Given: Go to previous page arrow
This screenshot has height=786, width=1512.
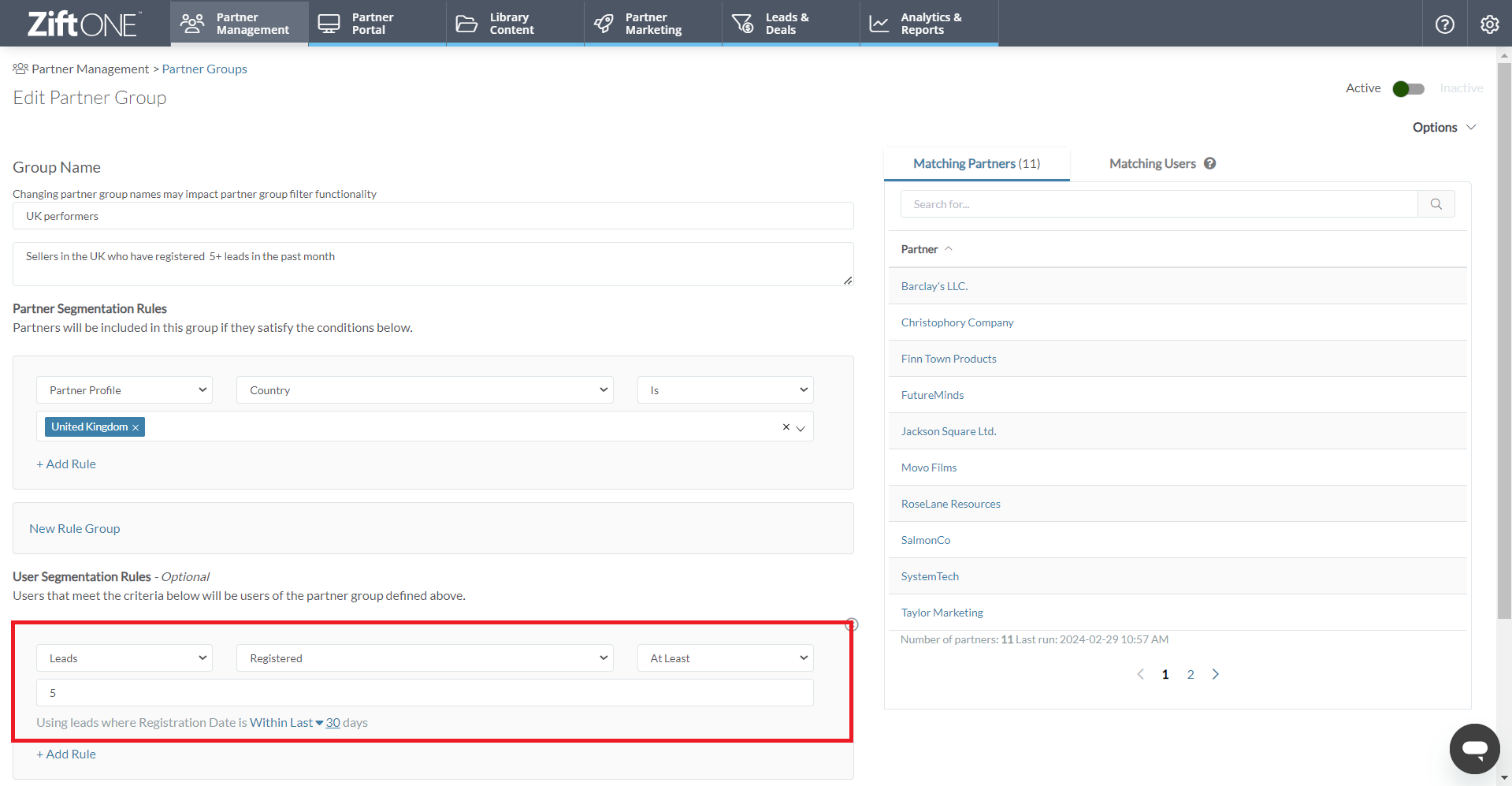Looking at the screenshot, I should coord(1140,674).
